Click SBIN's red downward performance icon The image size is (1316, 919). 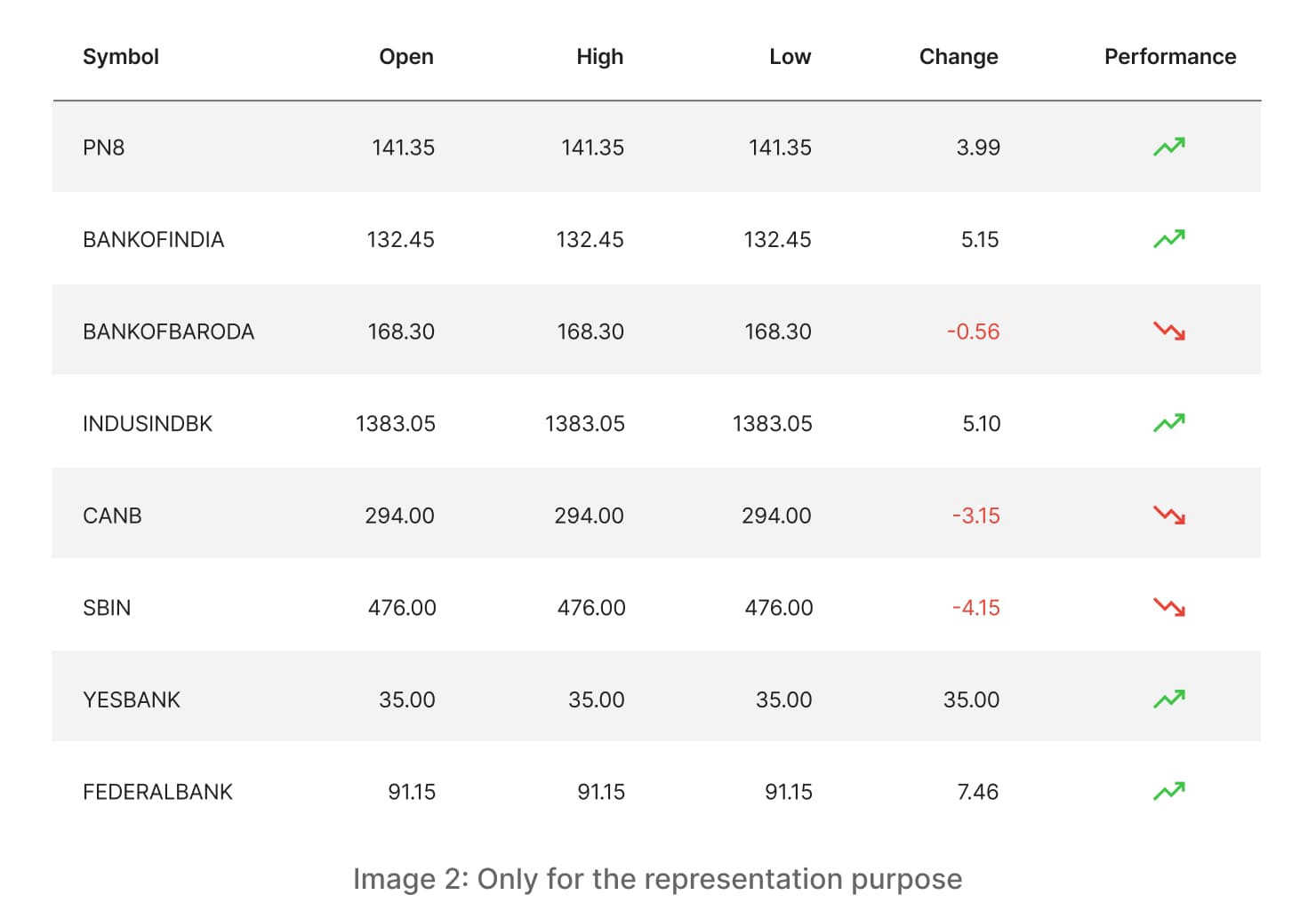[x=1168, y=608]
